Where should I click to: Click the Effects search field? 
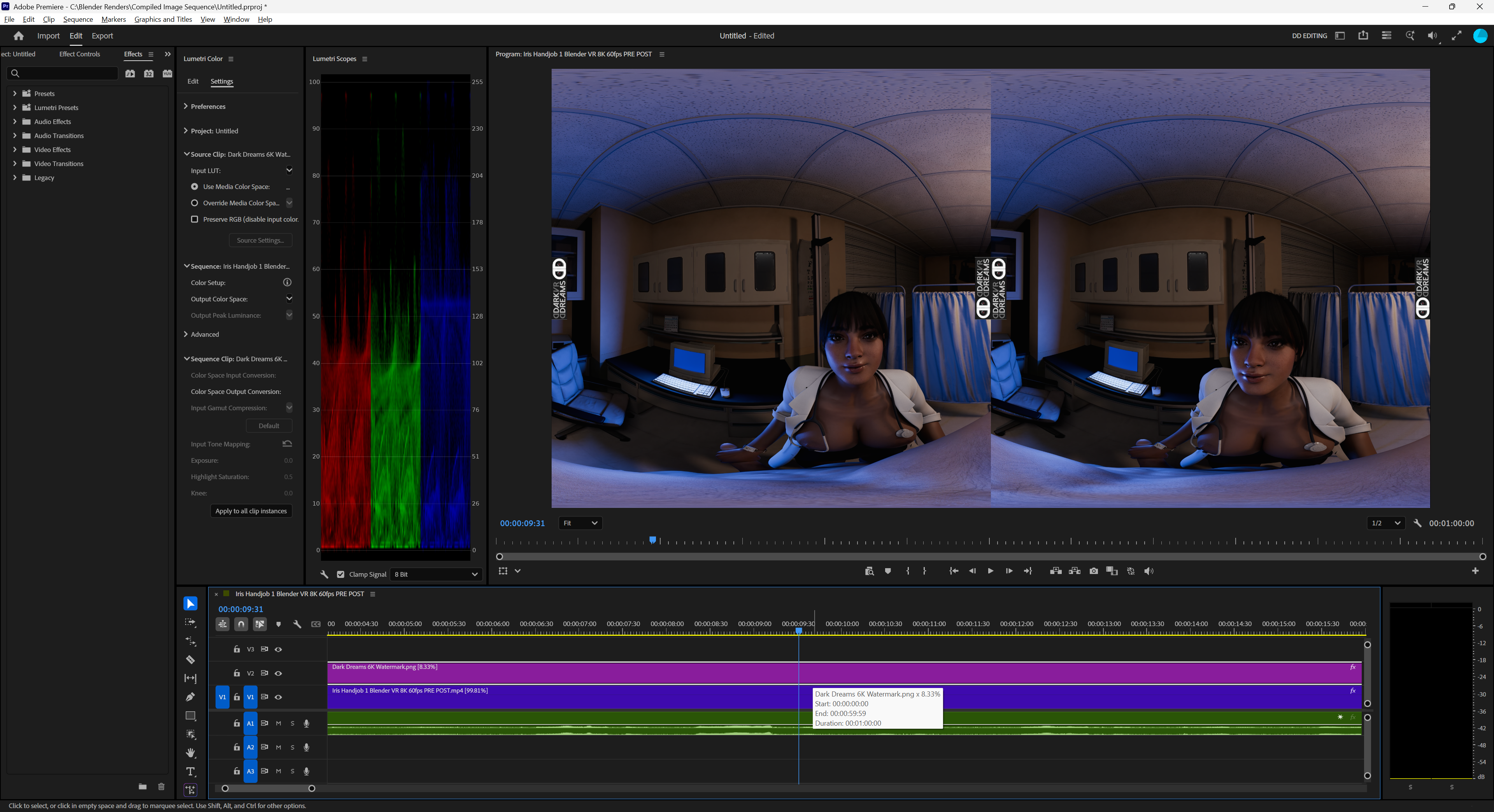(63, 73)
